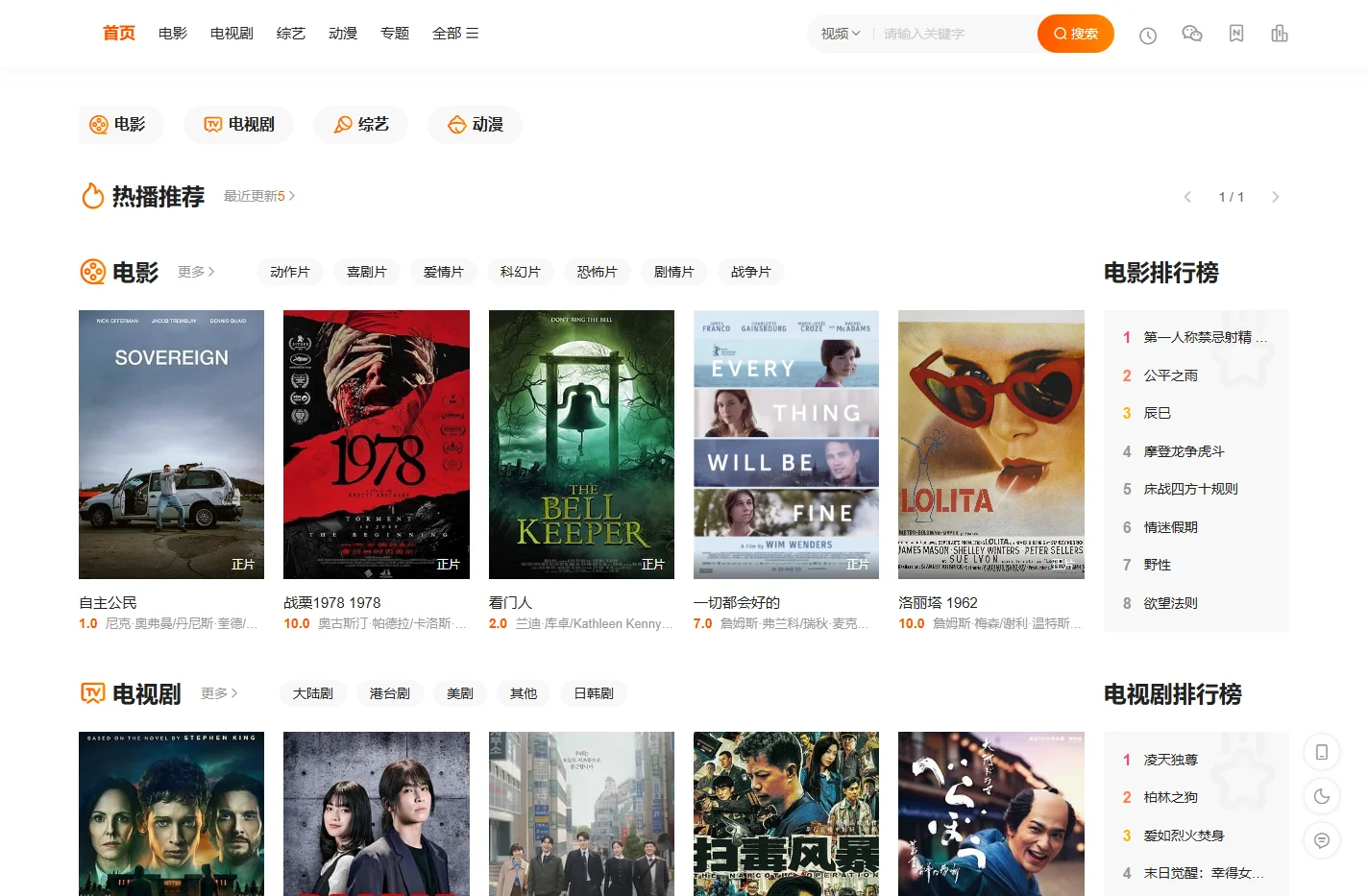Filter movies by 恐怖片

tap(598, 272)
